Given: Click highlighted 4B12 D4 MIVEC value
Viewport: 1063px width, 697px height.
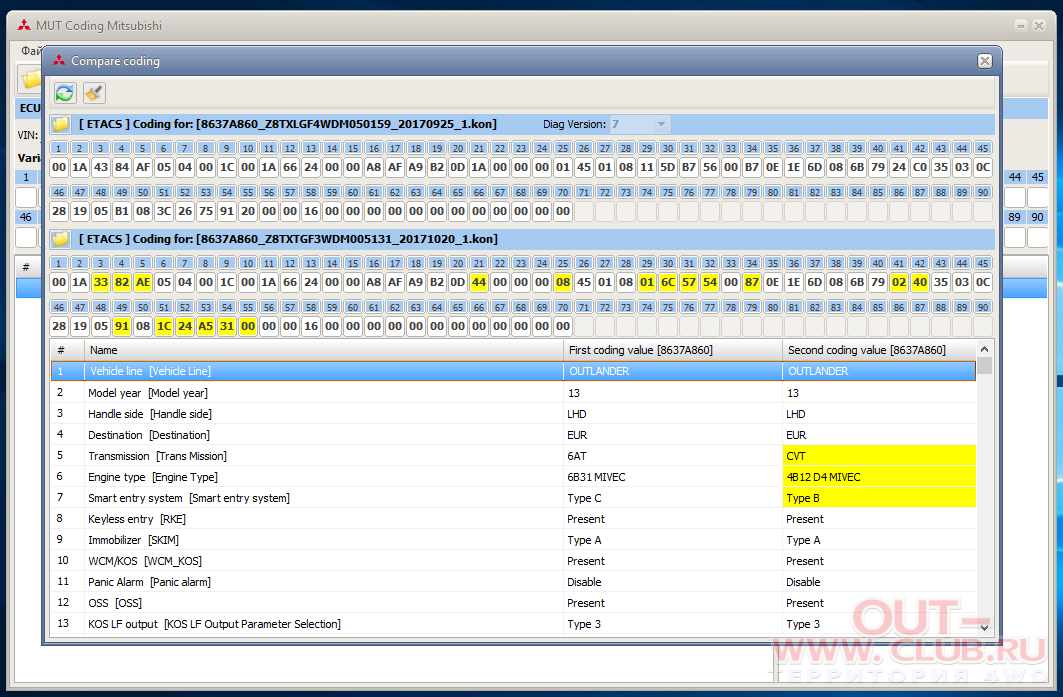Looking at the screenshot, I should (x=879, y=477).
